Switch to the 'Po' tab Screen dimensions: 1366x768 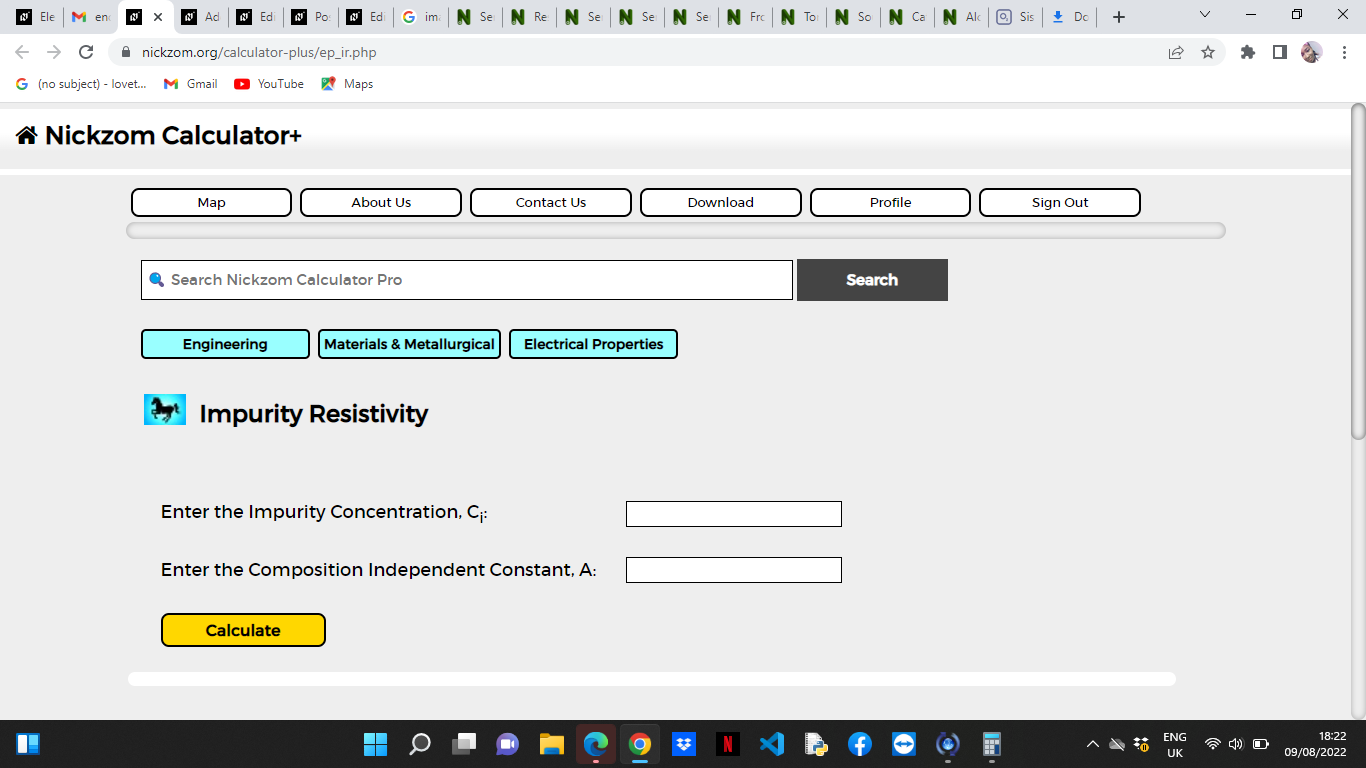(x=310, y=17)
